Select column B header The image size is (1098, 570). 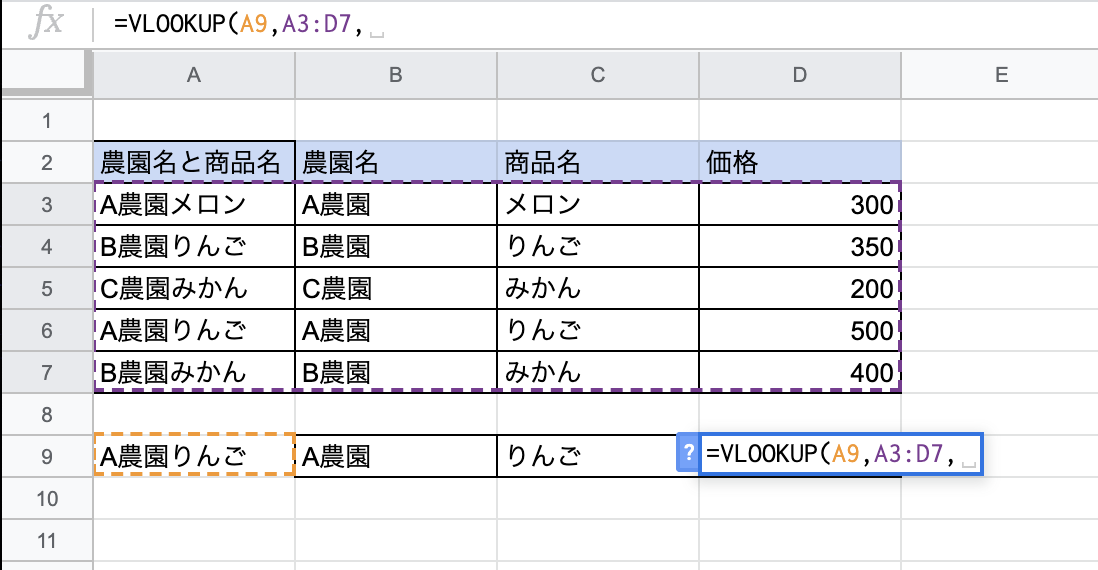396,75
